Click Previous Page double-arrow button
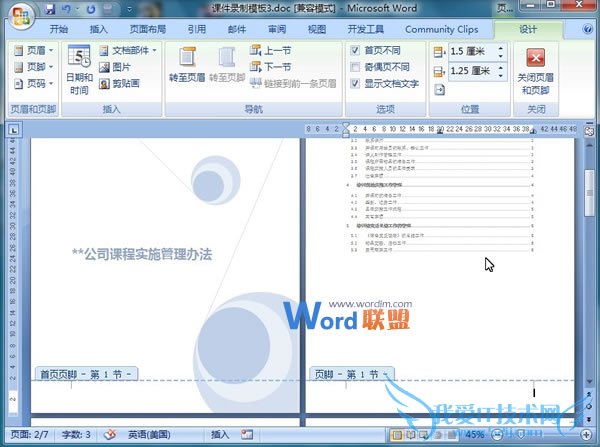The width and height of the screenshot is (600, 447). [589, 394]
